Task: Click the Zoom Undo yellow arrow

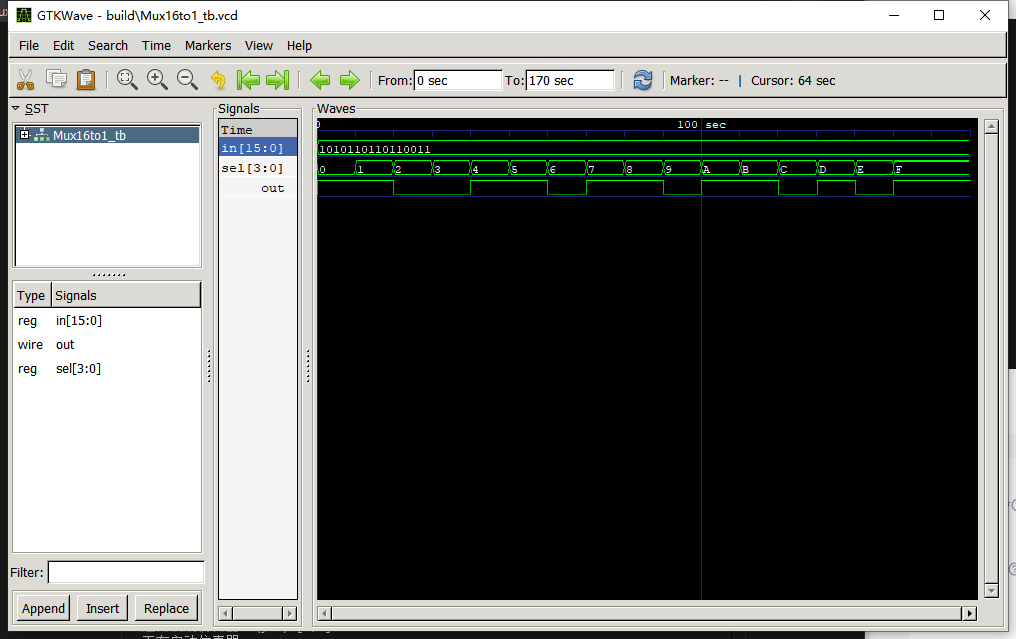Action: coord(217,79)
